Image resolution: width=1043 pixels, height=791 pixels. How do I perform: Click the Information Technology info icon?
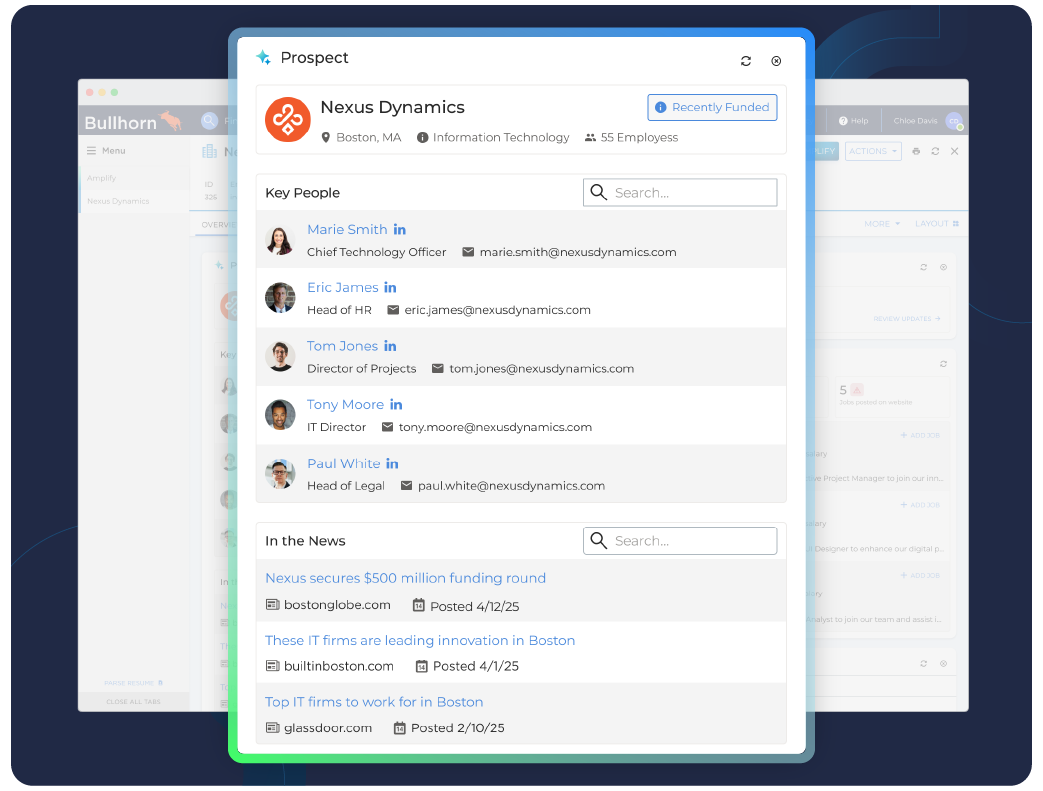pyautogui.click(x=422, y=138)
